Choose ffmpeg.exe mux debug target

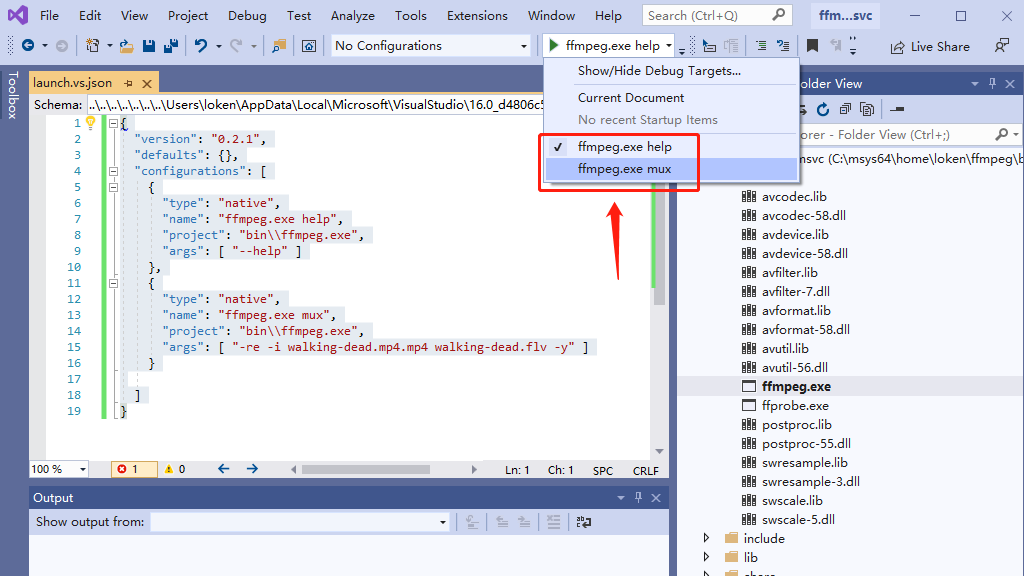(671, 169)
